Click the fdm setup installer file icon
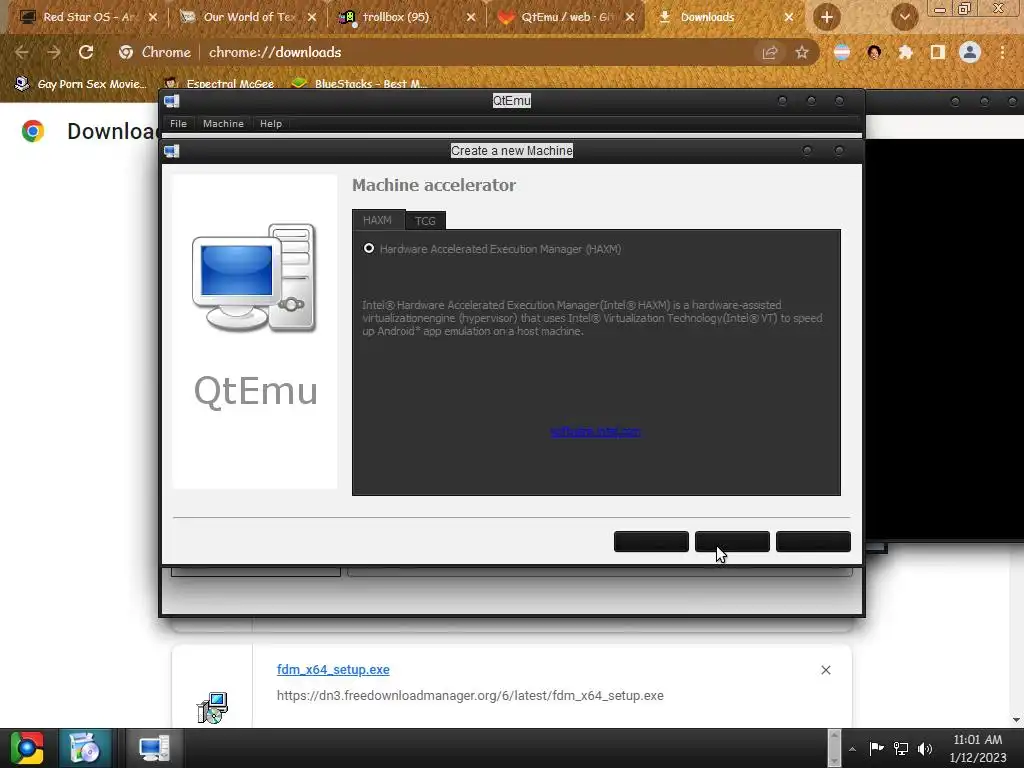1024x768 pixels. (212, 708)
